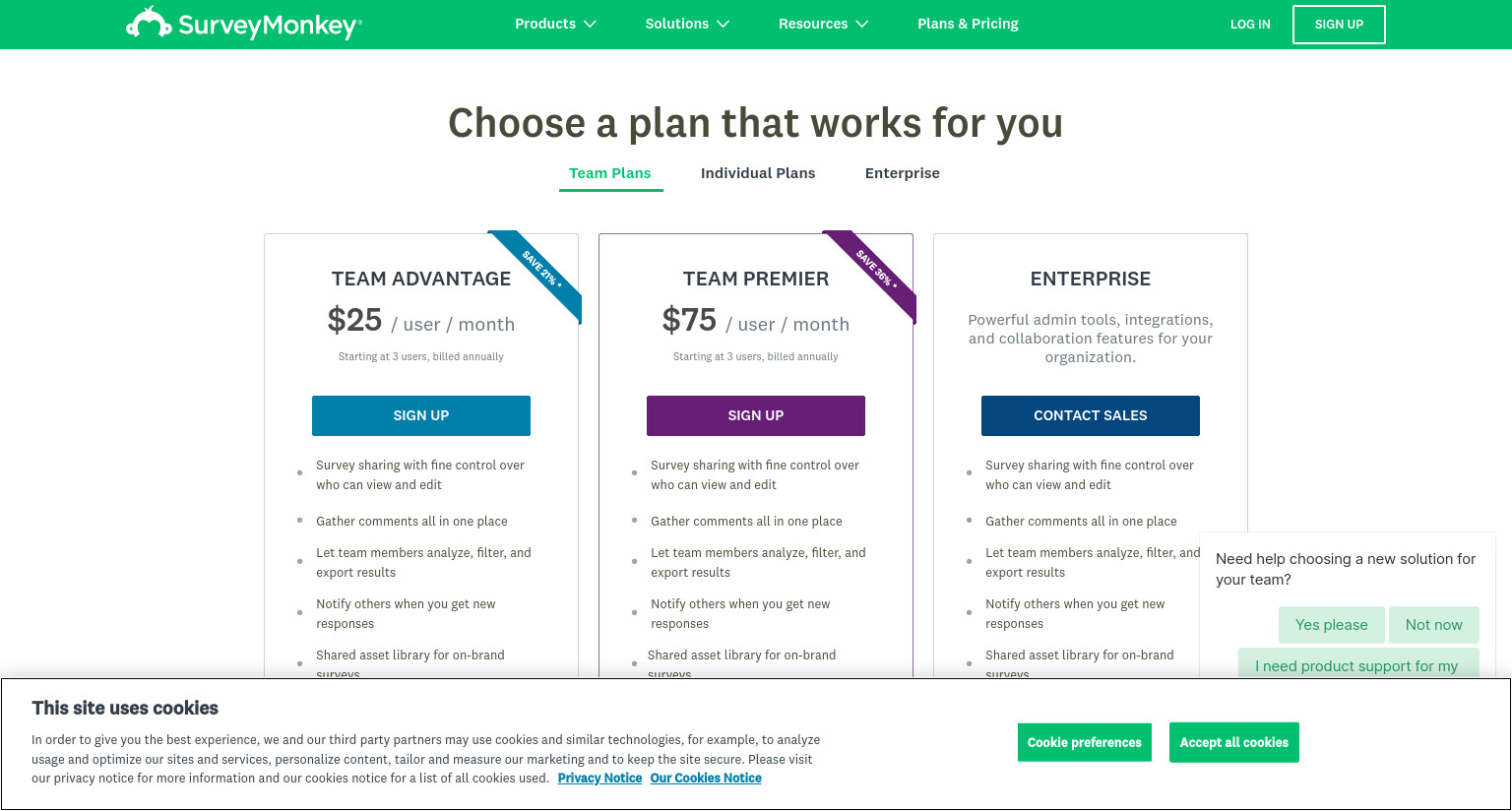Open the Solutions dropdown chevron
The image size is (1512, 811).
(x=724, y=24)
